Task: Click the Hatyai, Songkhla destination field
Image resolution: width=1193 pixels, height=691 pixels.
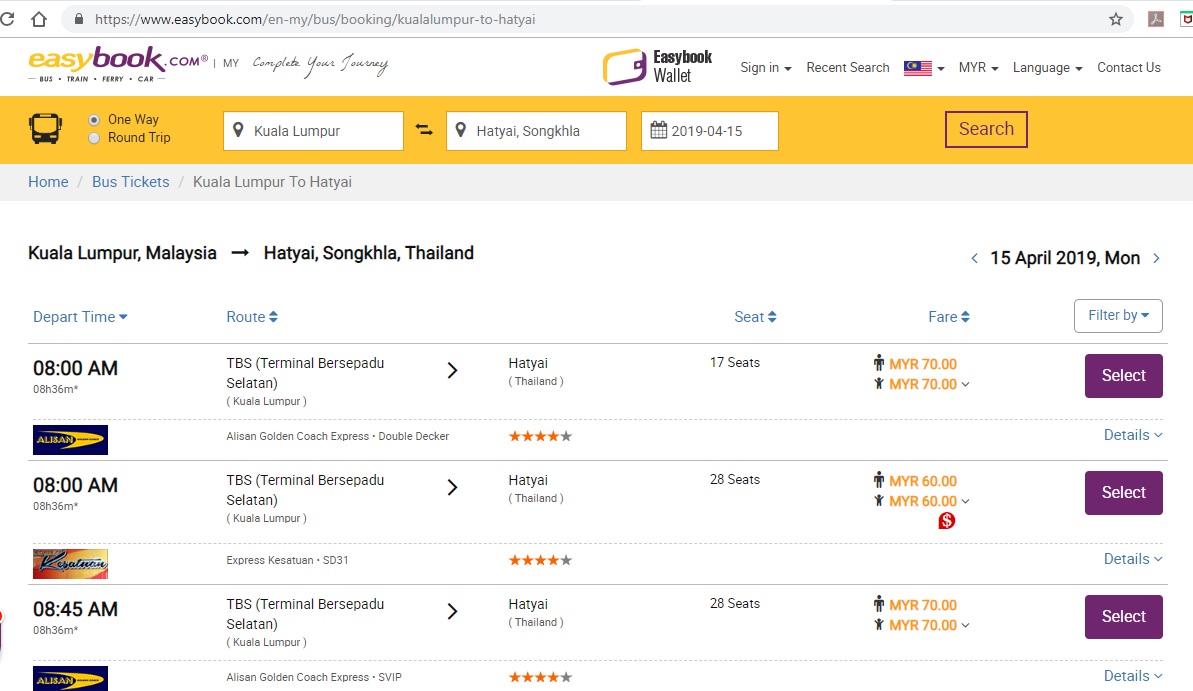Action: click(x=536, y=131)
